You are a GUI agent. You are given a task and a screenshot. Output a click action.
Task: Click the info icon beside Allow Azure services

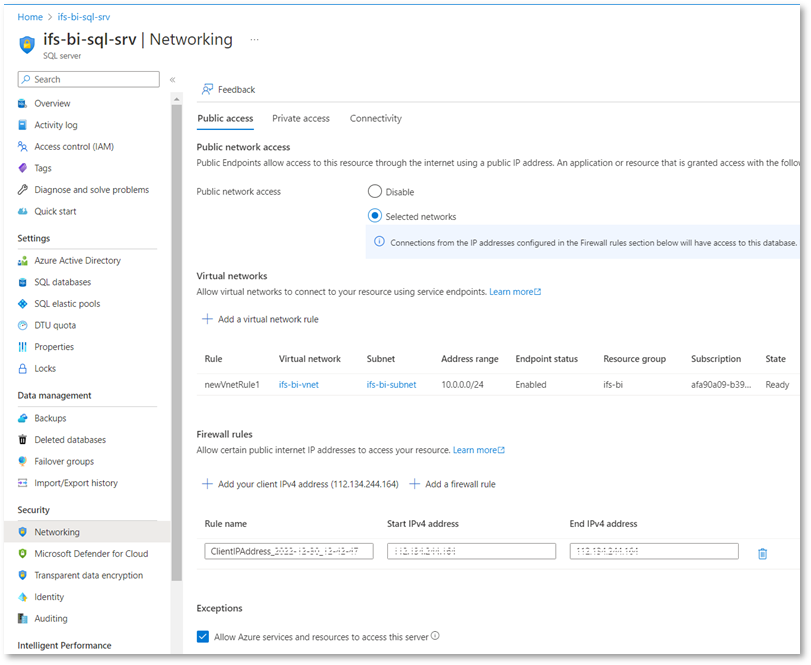pos(435,636)
